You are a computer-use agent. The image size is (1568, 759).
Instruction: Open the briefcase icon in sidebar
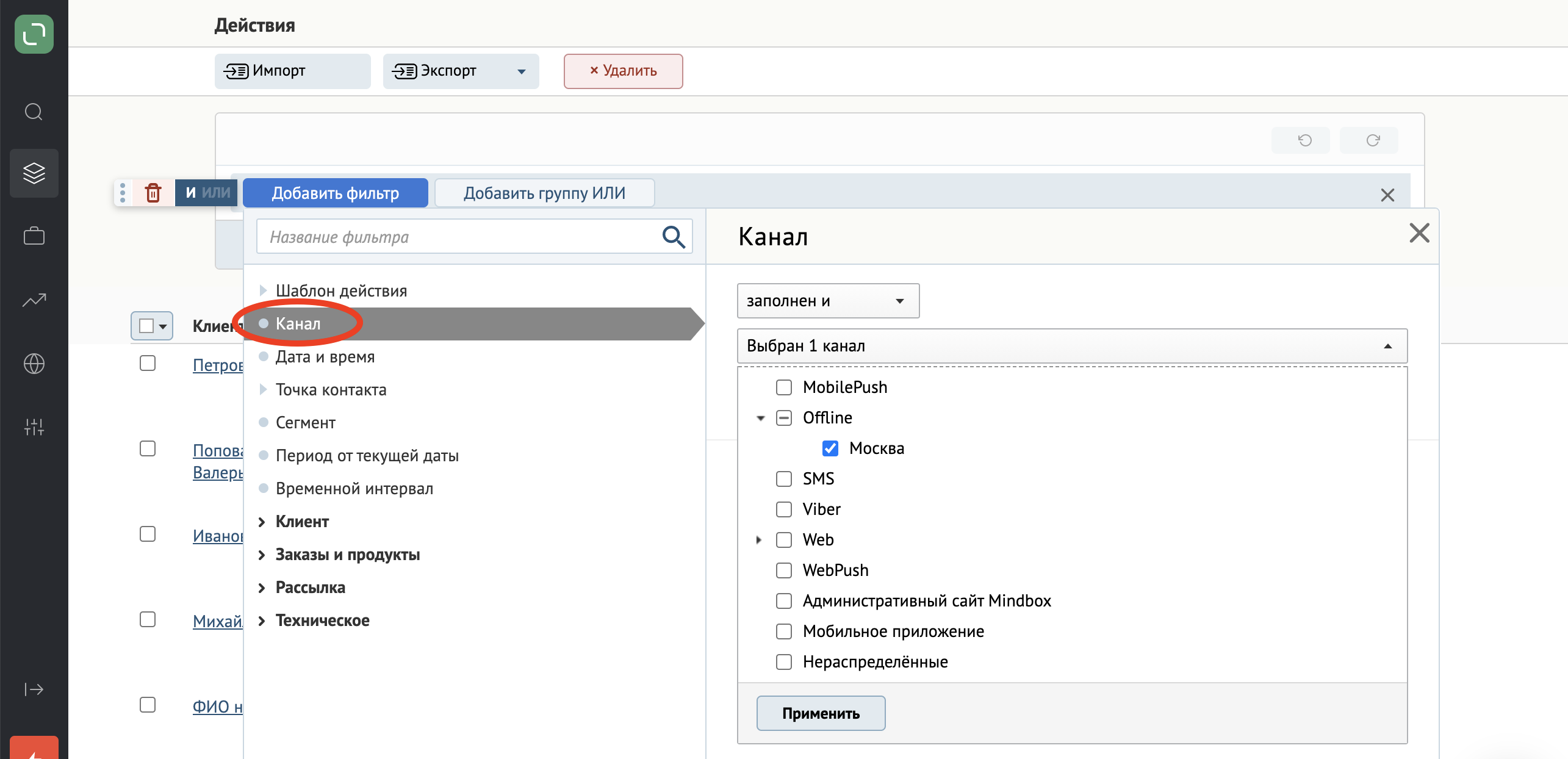(34, 236)
